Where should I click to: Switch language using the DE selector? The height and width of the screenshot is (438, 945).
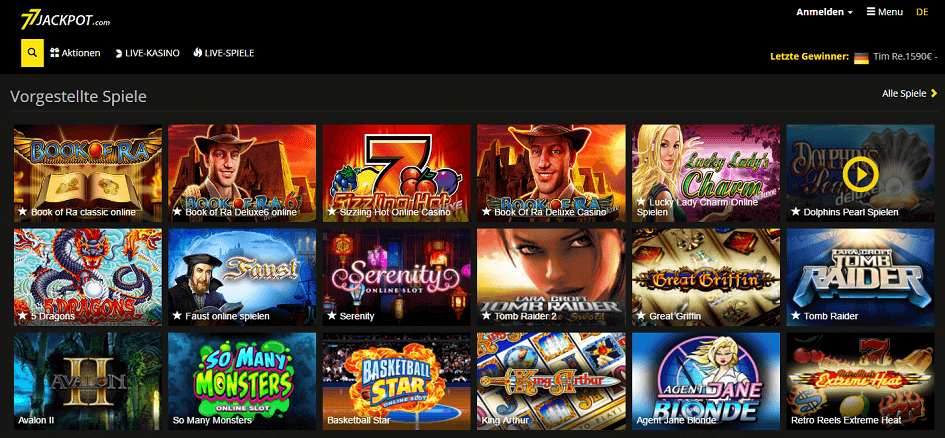(x=922, y=11)
